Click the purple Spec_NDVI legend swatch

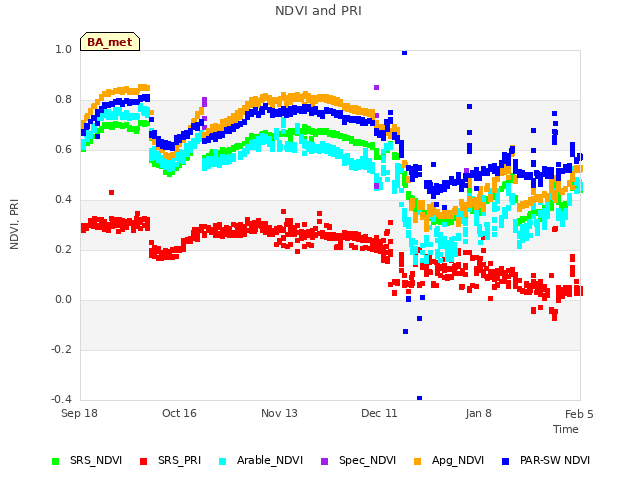(324, 461)
